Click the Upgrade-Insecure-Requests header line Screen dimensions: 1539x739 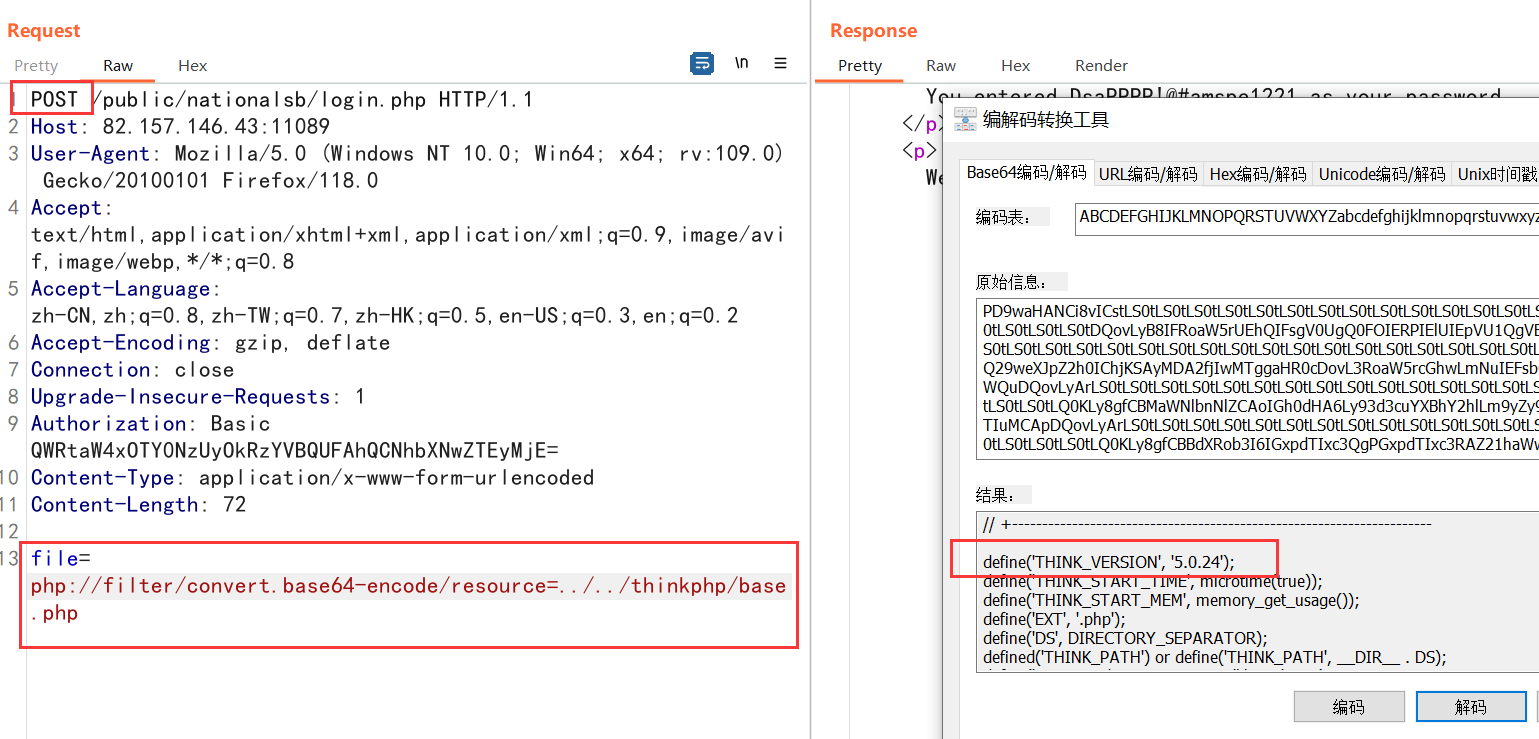[x=198, y=397]
